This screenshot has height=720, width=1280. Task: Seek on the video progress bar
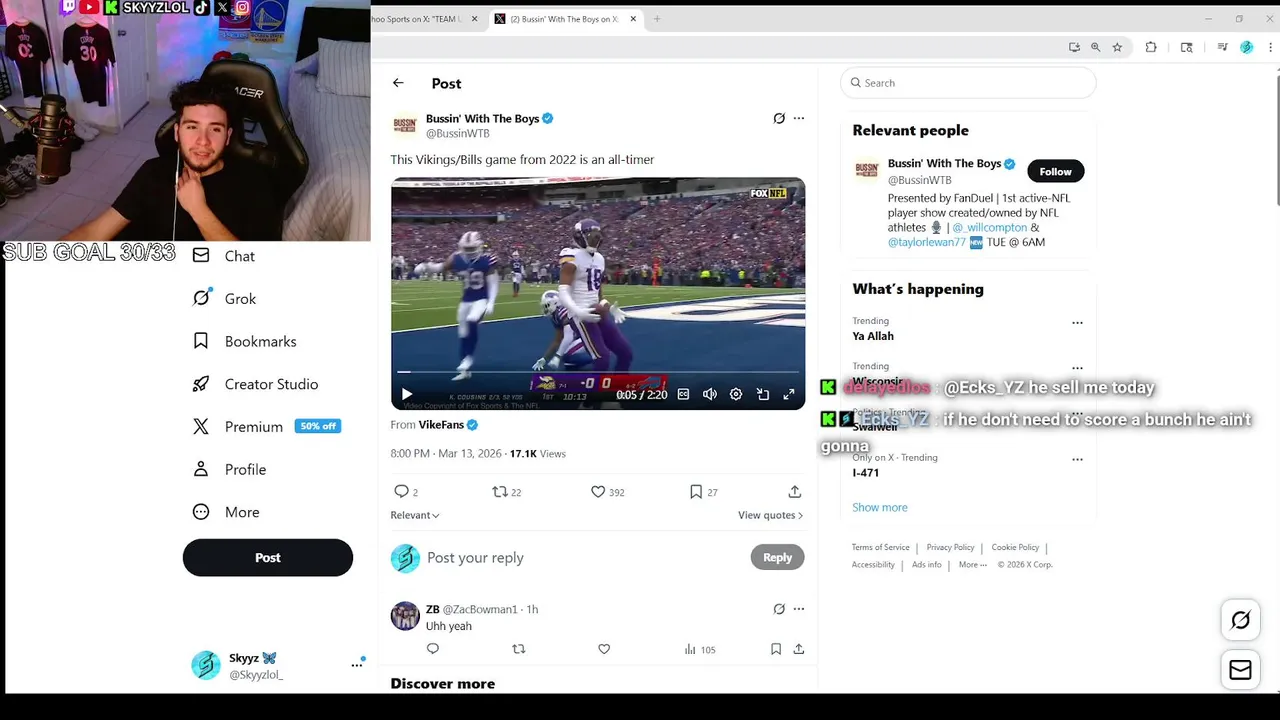(598, 374)
